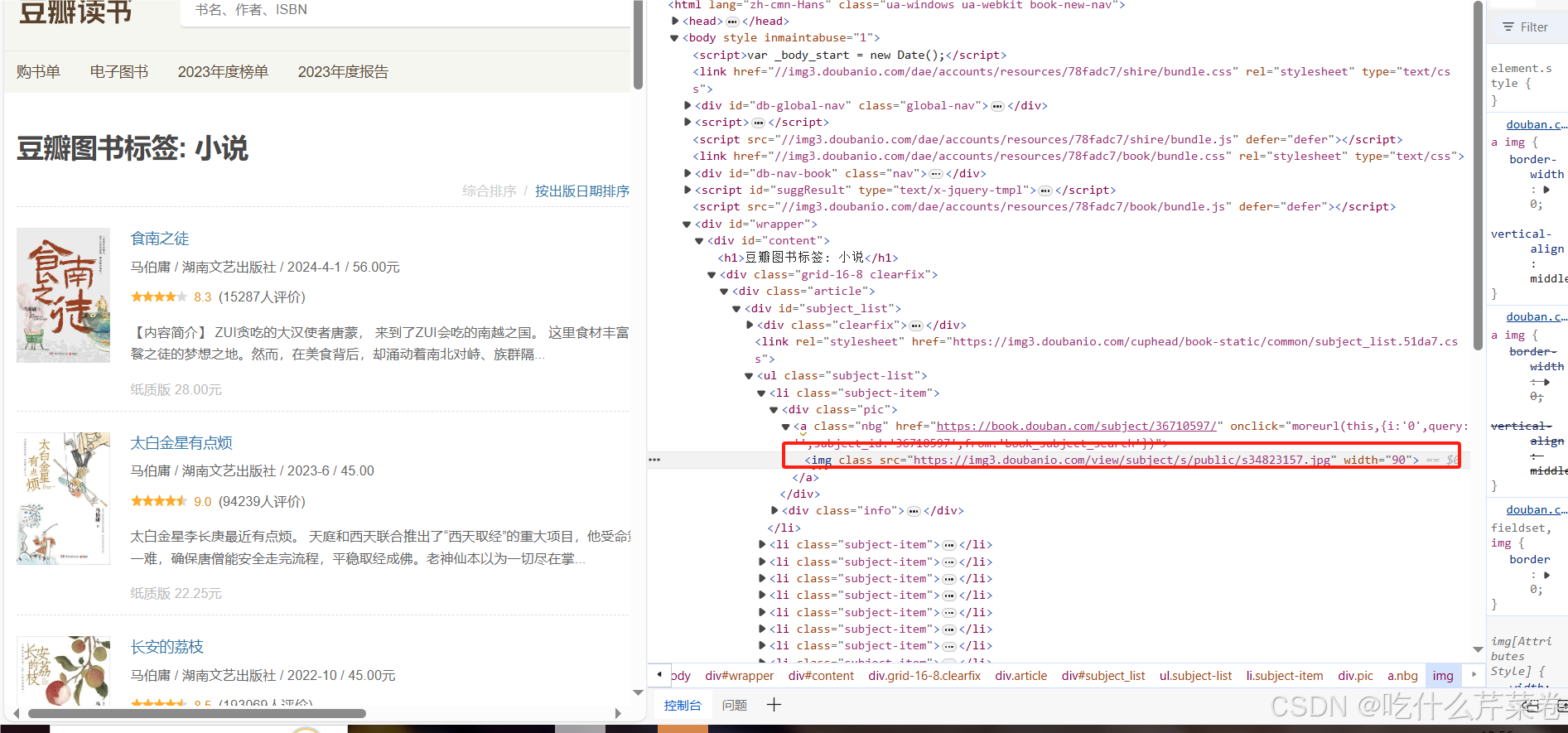This screenshot has height=733, width=1568.
Task: Click the ellipsis badge of div#db-global-nav
Action: click(998, 106)
